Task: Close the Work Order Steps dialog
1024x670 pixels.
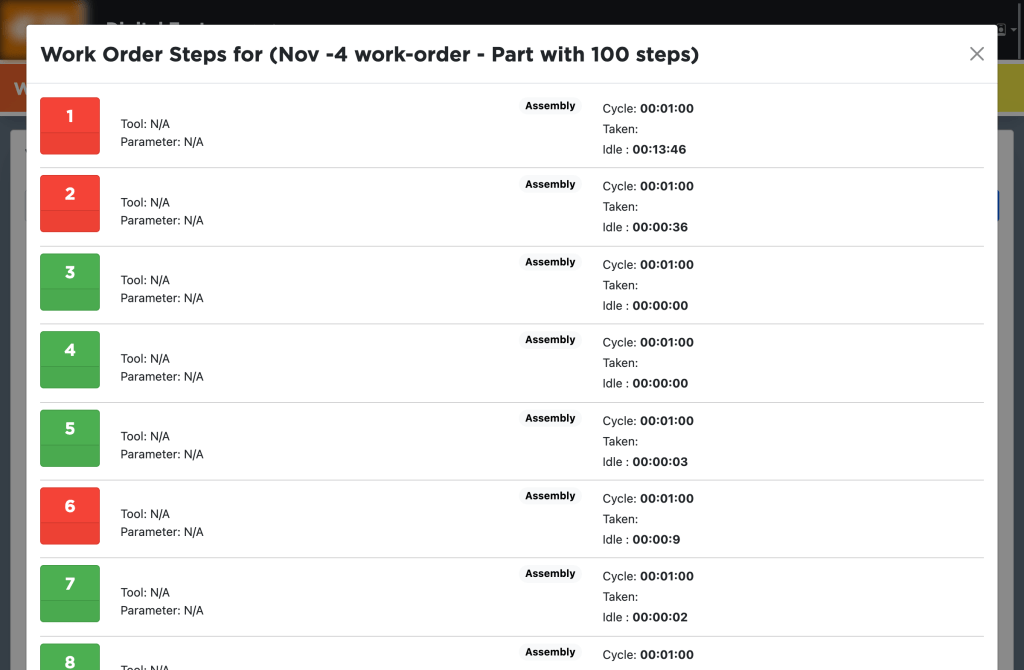Action: (x=976, y=54)
